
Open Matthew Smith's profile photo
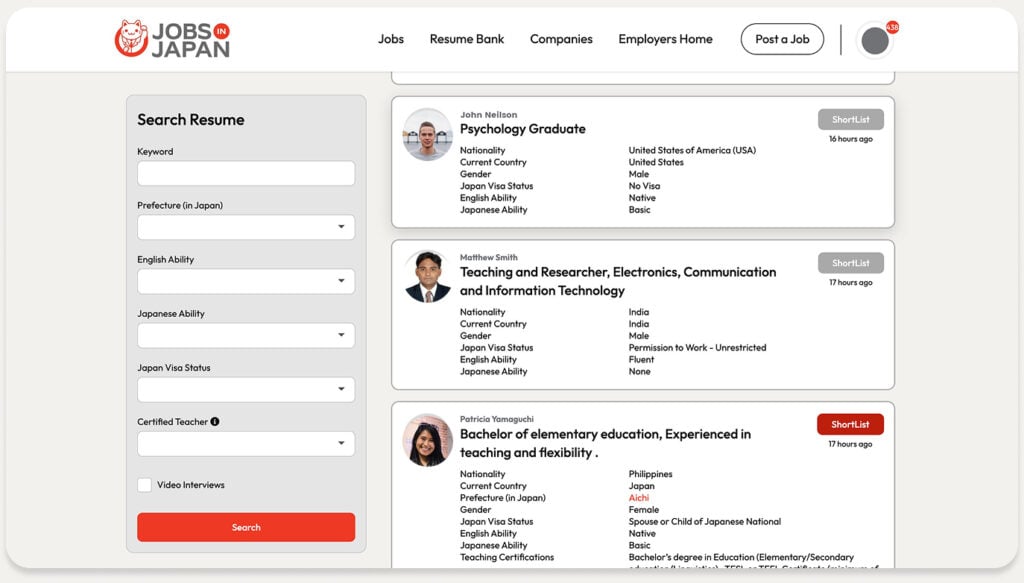(427, 277)
